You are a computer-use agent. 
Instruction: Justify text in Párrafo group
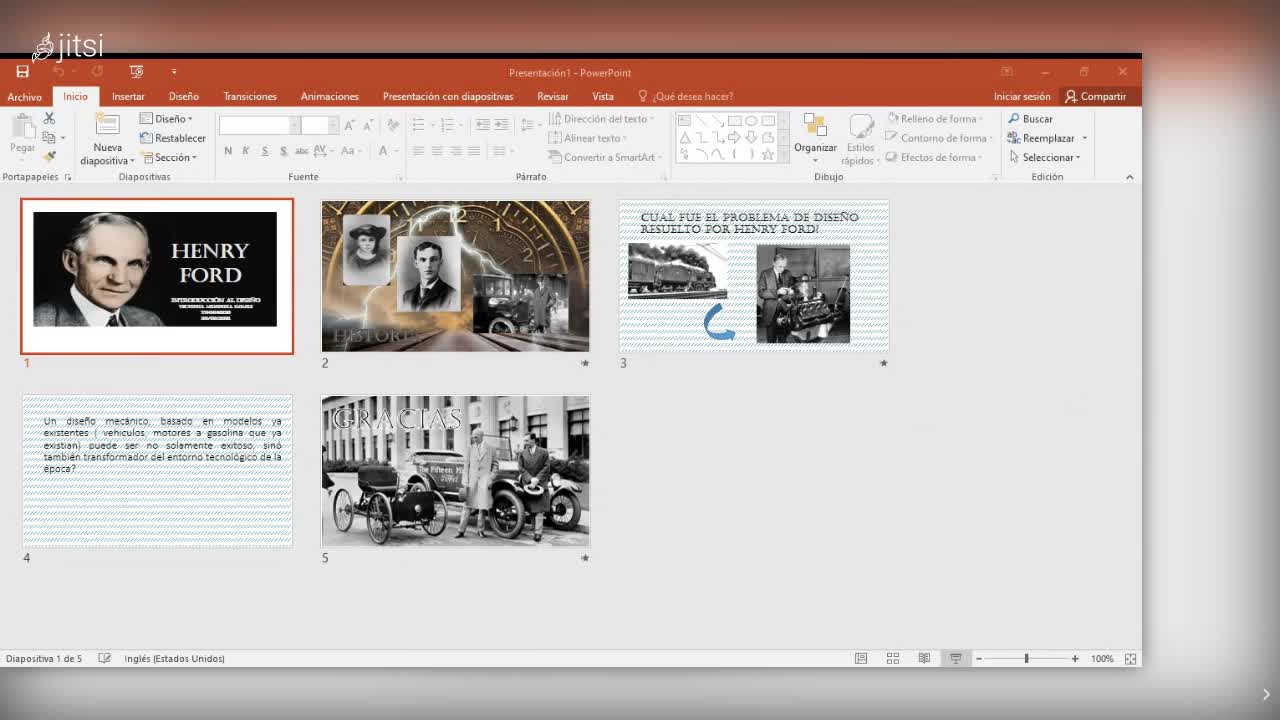(x=474, y=151)
